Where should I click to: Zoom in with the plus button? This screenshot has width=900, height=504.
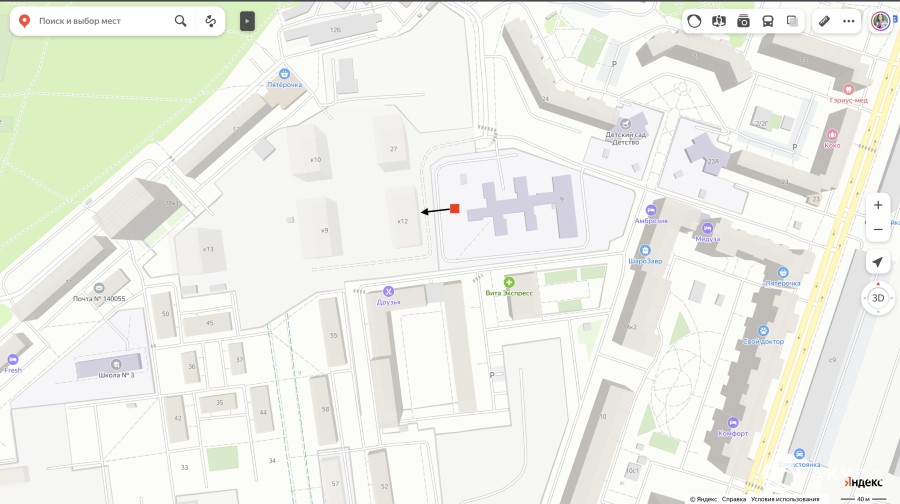[x=878, y=205]
